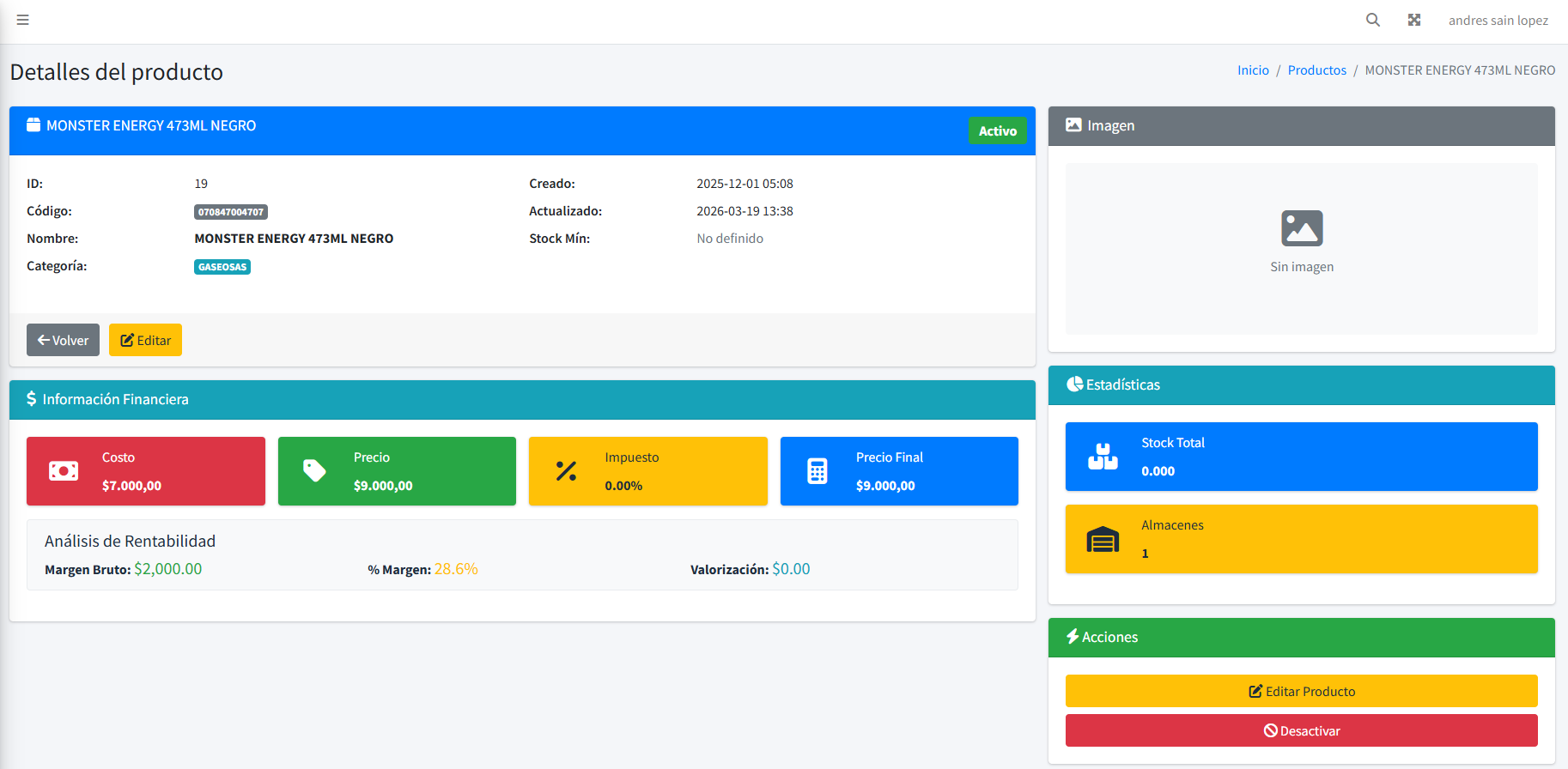Screen dimensions: 1568x769
Task: Click the picture icon in Imagen header
Action: [1073, 125]
